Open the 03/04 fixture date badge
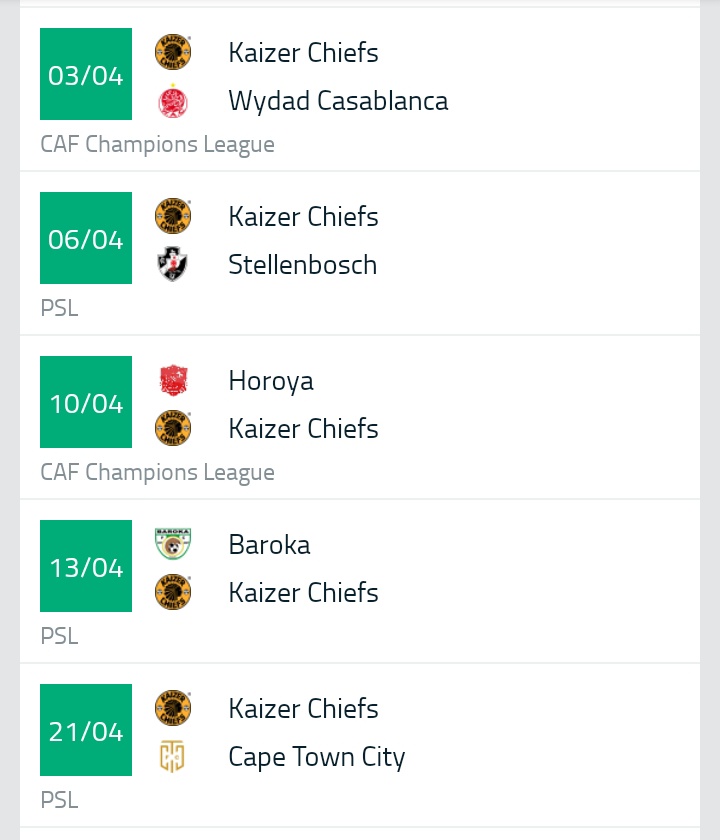 (x=86, y=75)
